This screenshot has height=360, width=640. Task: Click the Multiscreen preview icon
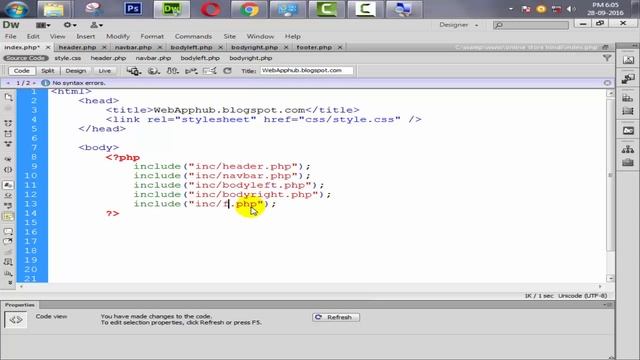coord(133,71)
